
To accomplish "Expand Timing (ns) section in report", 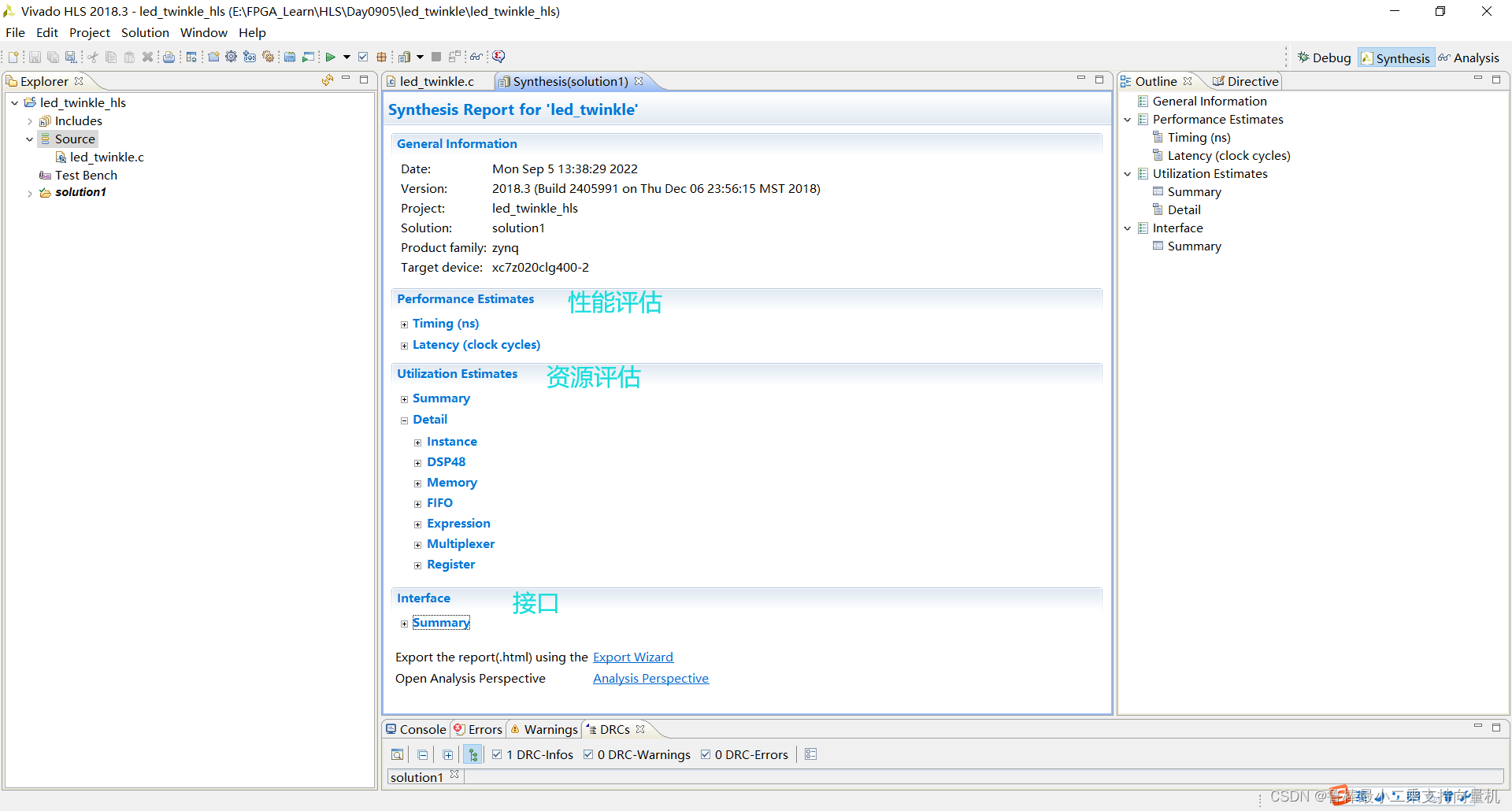I will coord(404,324).
